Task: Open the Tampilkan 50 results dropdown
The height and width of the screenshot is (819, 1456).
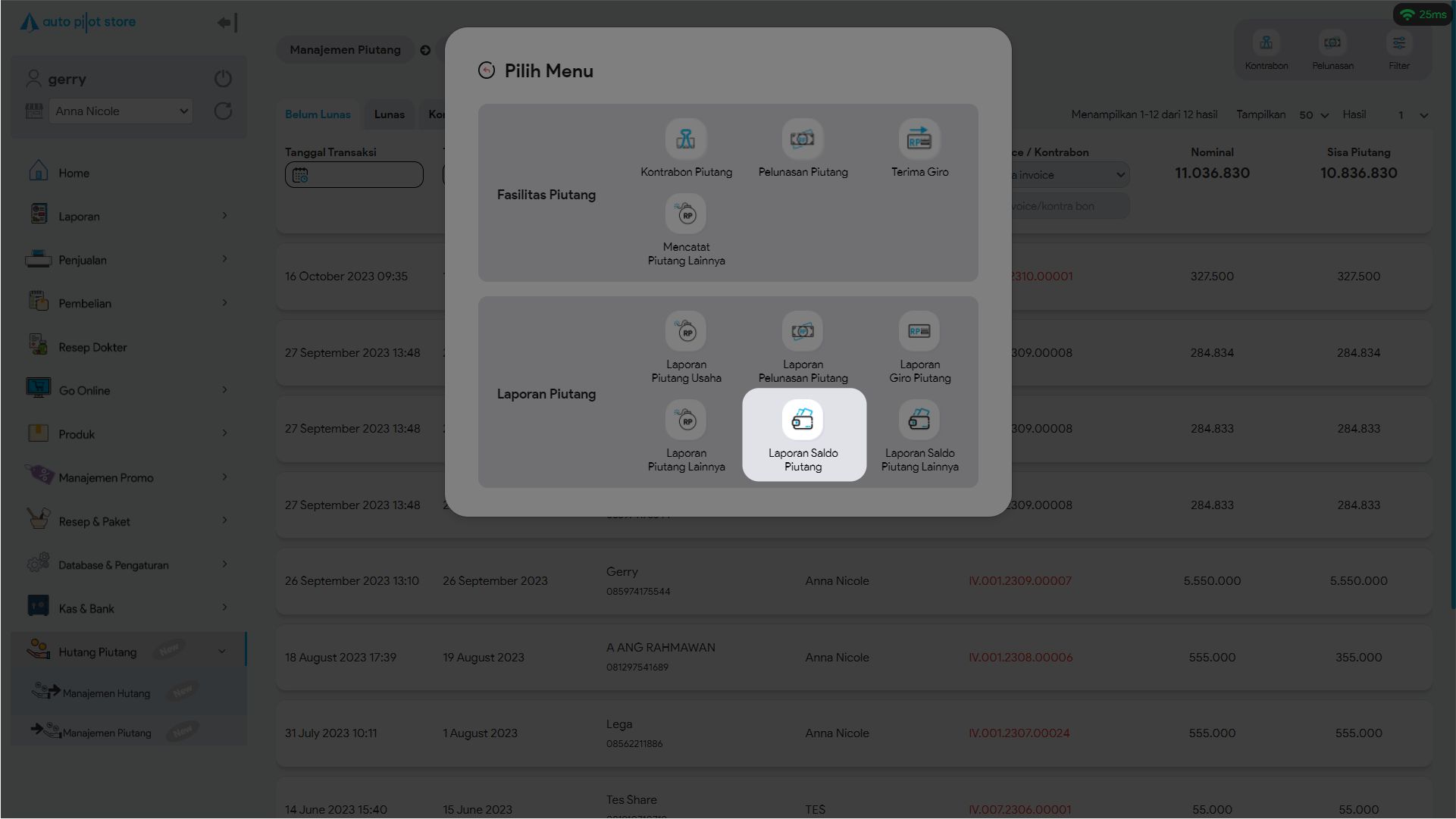Action: coord(1314,115)
